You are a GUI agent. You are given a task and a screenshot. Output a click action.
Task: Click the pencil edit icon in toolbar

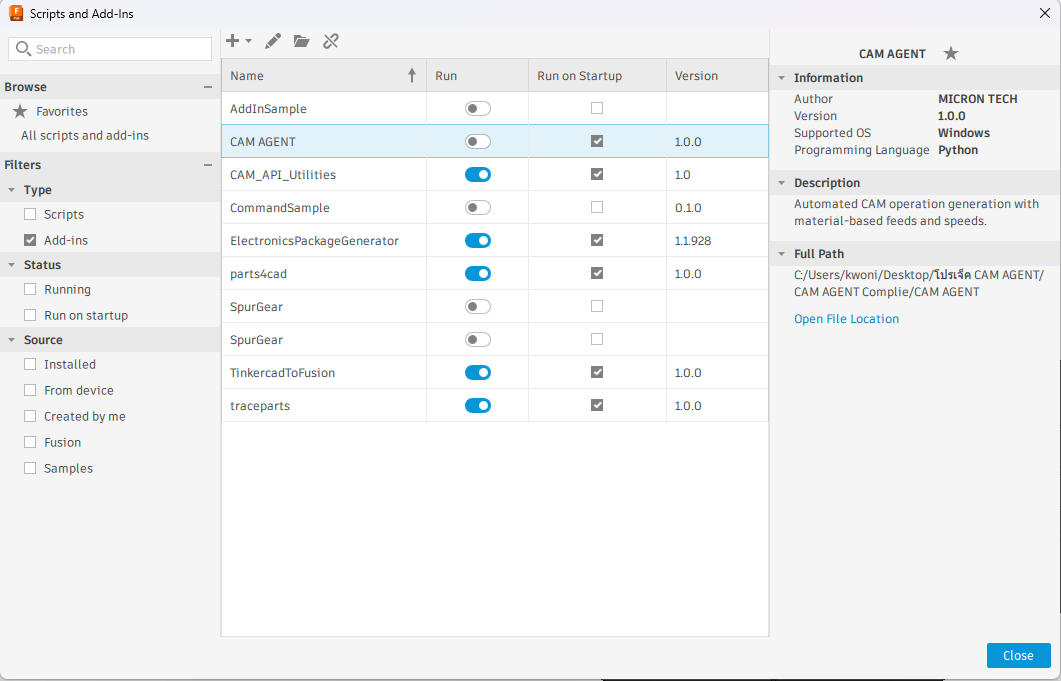pyautogui.click(x=273, y=41)
